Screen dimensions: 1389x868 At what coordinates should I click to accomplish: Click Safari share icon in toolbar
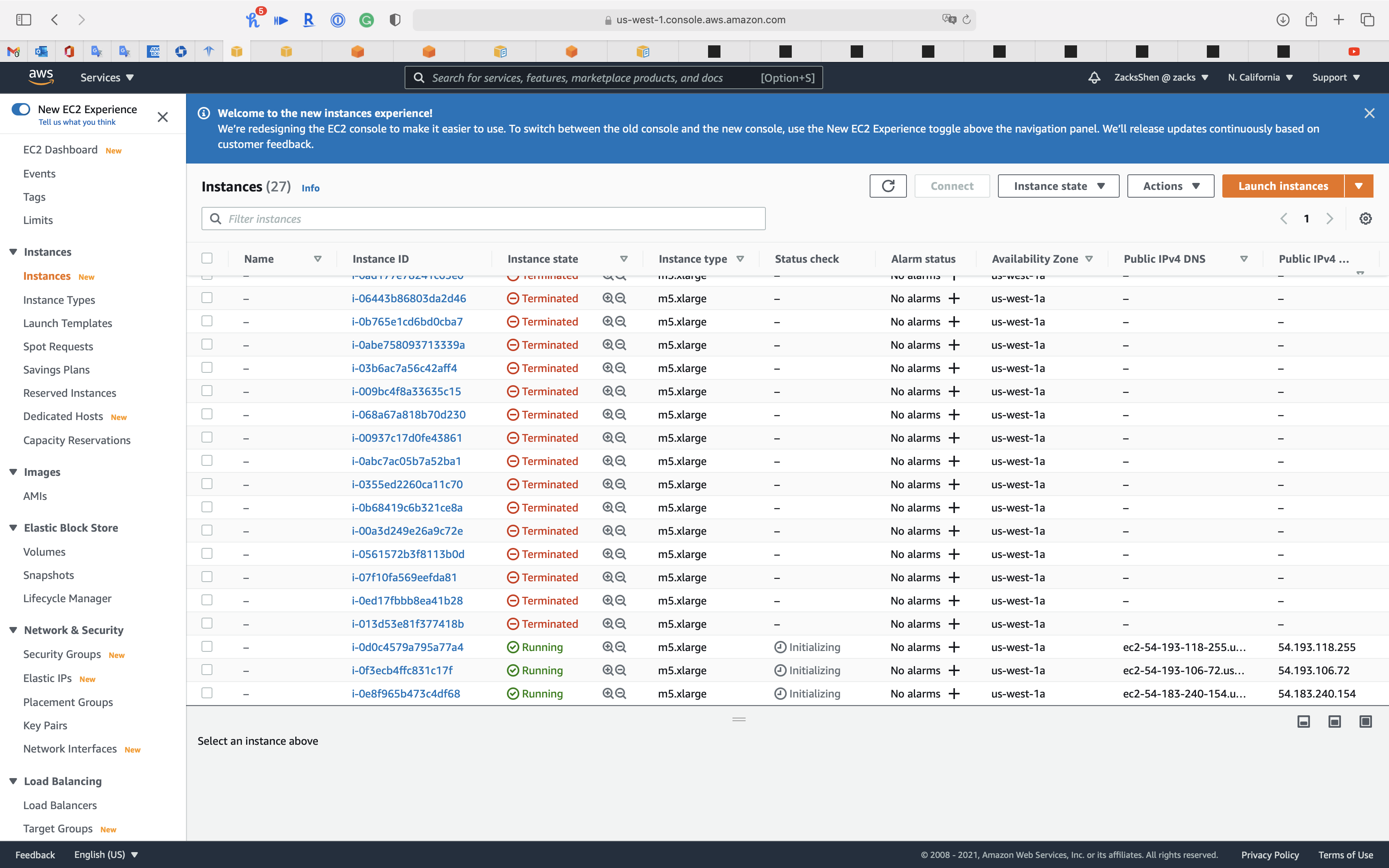point(1311,20)
